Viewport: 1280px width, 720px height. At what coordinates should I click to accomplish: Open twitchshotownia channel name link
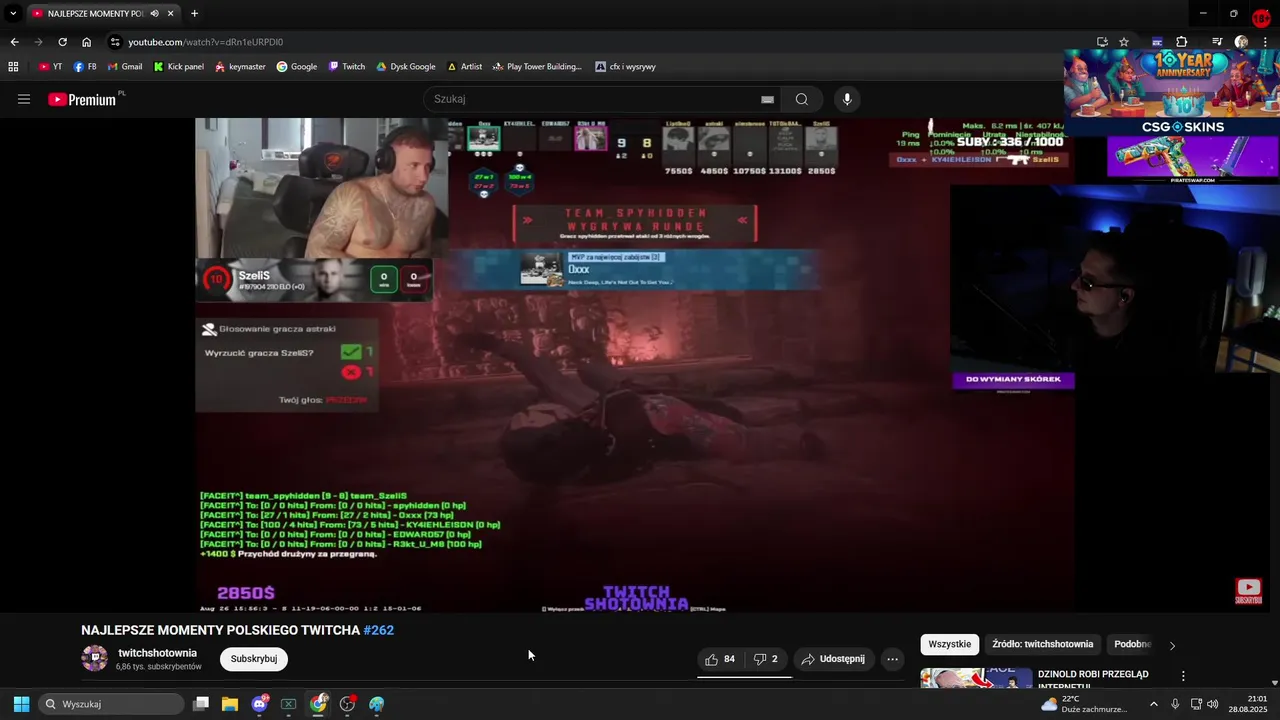click(x=157, y=653)
